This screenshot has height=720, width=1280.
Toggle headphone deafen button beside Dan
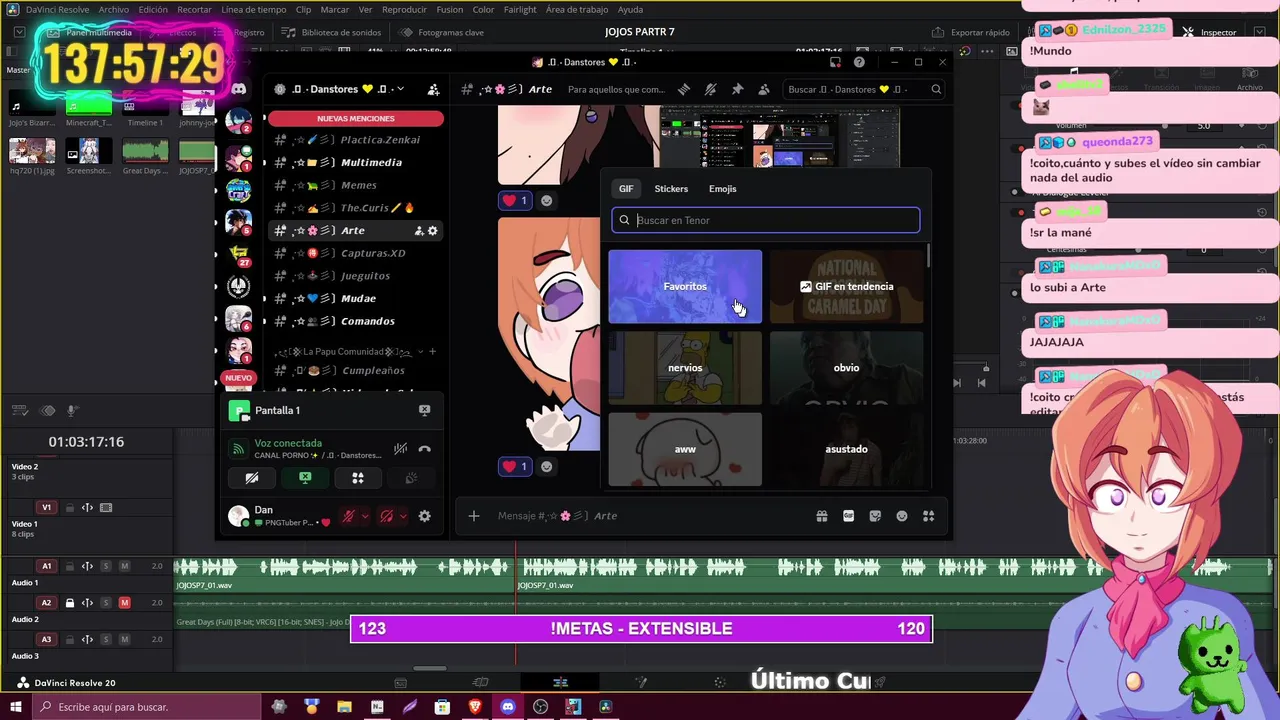click(386, 516)
